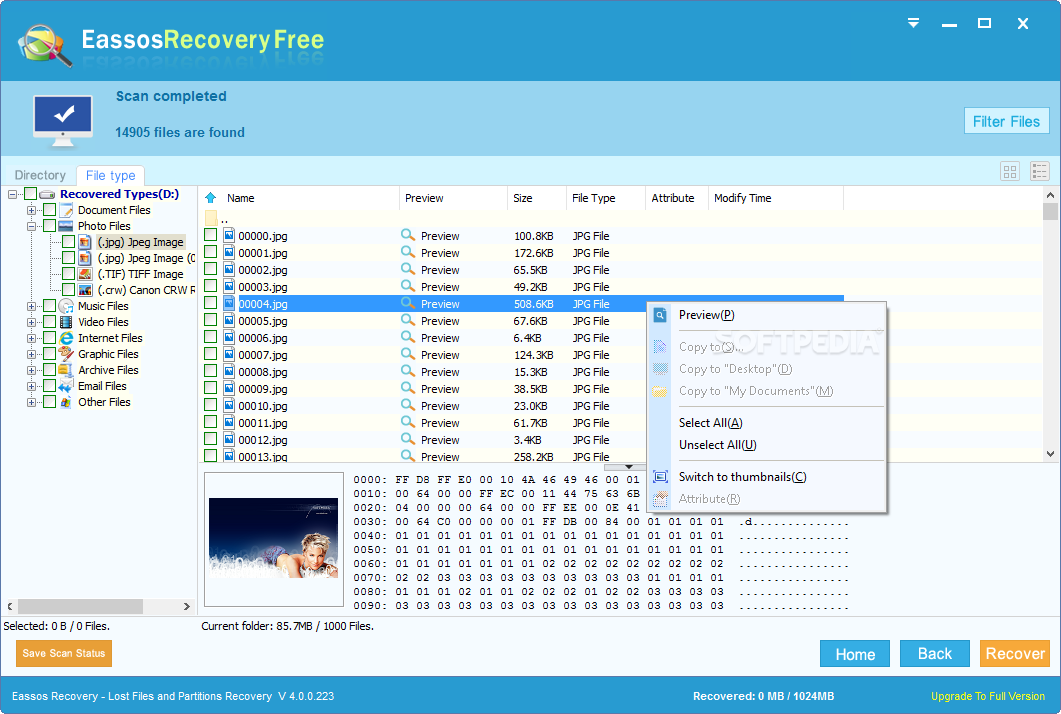Click the Archive Files icon

pos(66,370)
